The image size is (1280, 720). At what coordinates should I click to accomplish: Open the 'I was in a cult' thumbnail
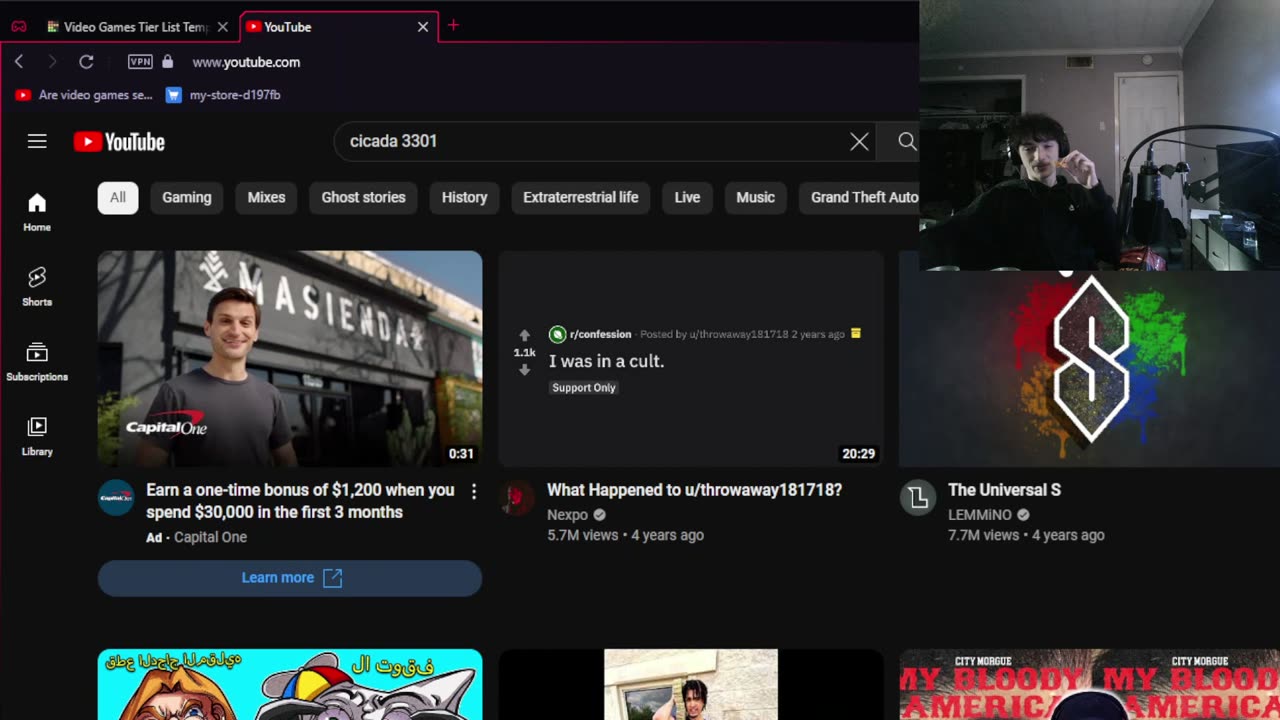pos(691,359)
